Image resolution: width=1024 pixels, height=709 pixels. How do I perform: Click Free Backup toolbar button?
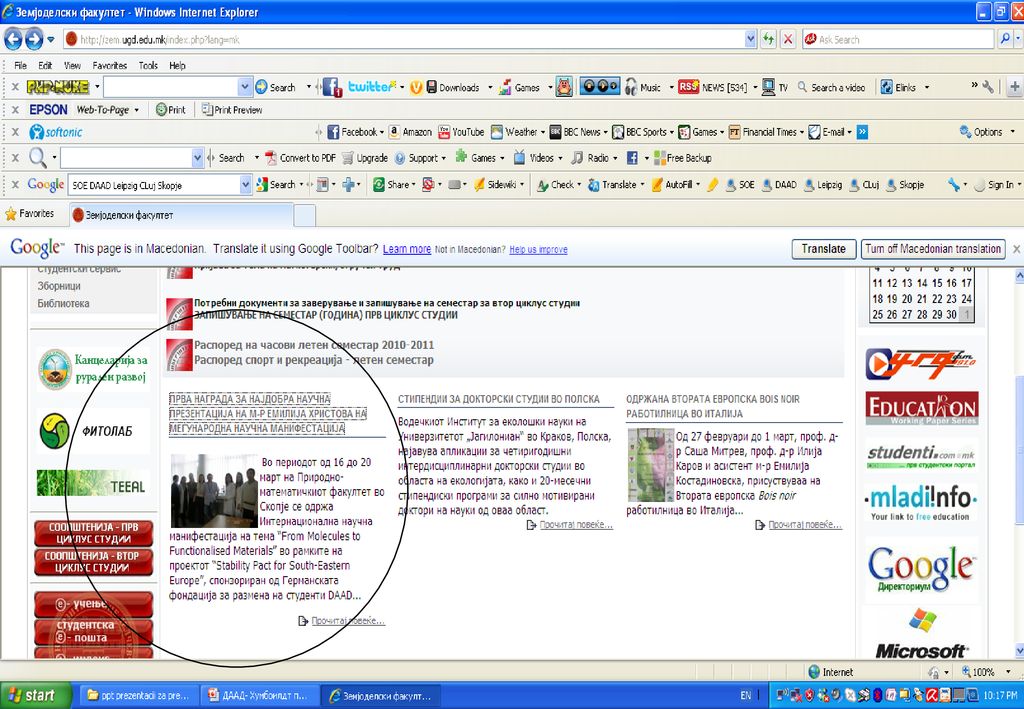click(682, 158)
